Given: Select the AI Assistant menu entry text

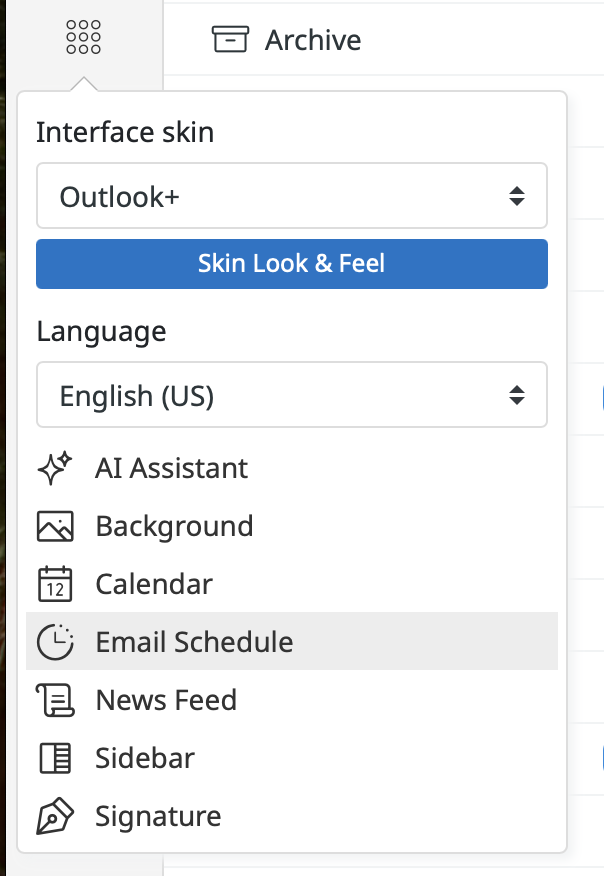Looking at the screenshot, I should [172, 468].
